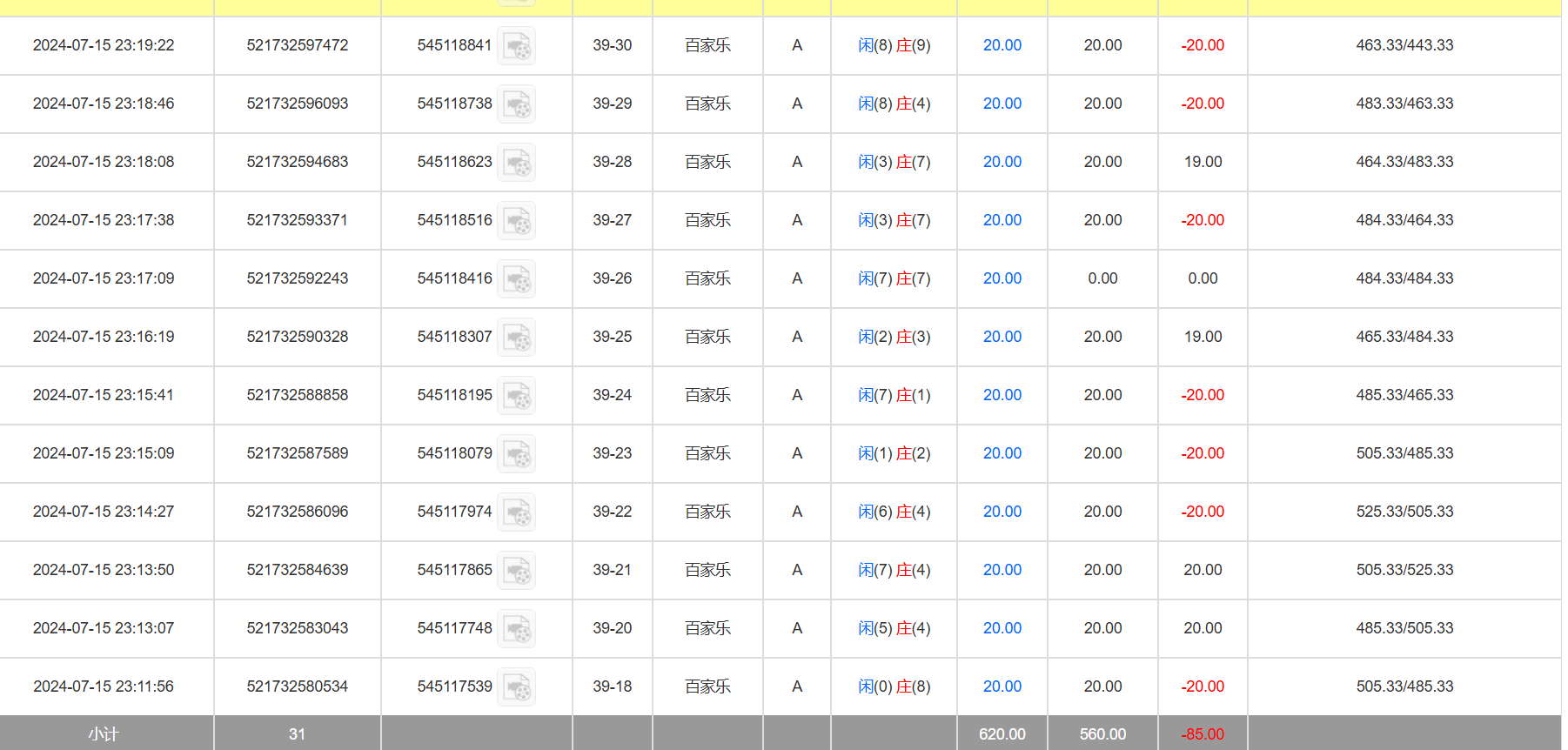View result 闲(7) 庄(7) of 39-26
The height and width of the screenshot is (750, 1568).
coord(894,278)
